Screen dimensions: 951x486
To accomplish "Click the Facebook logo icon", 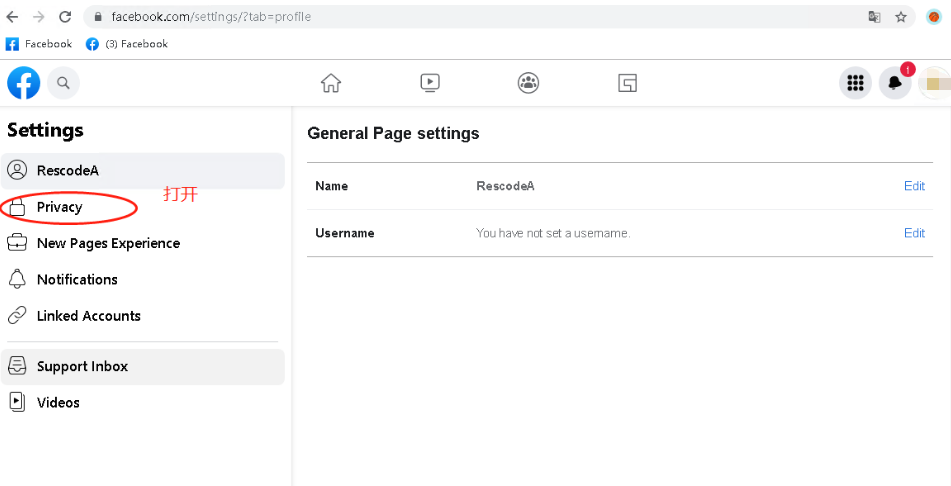I will pos(24,83).
